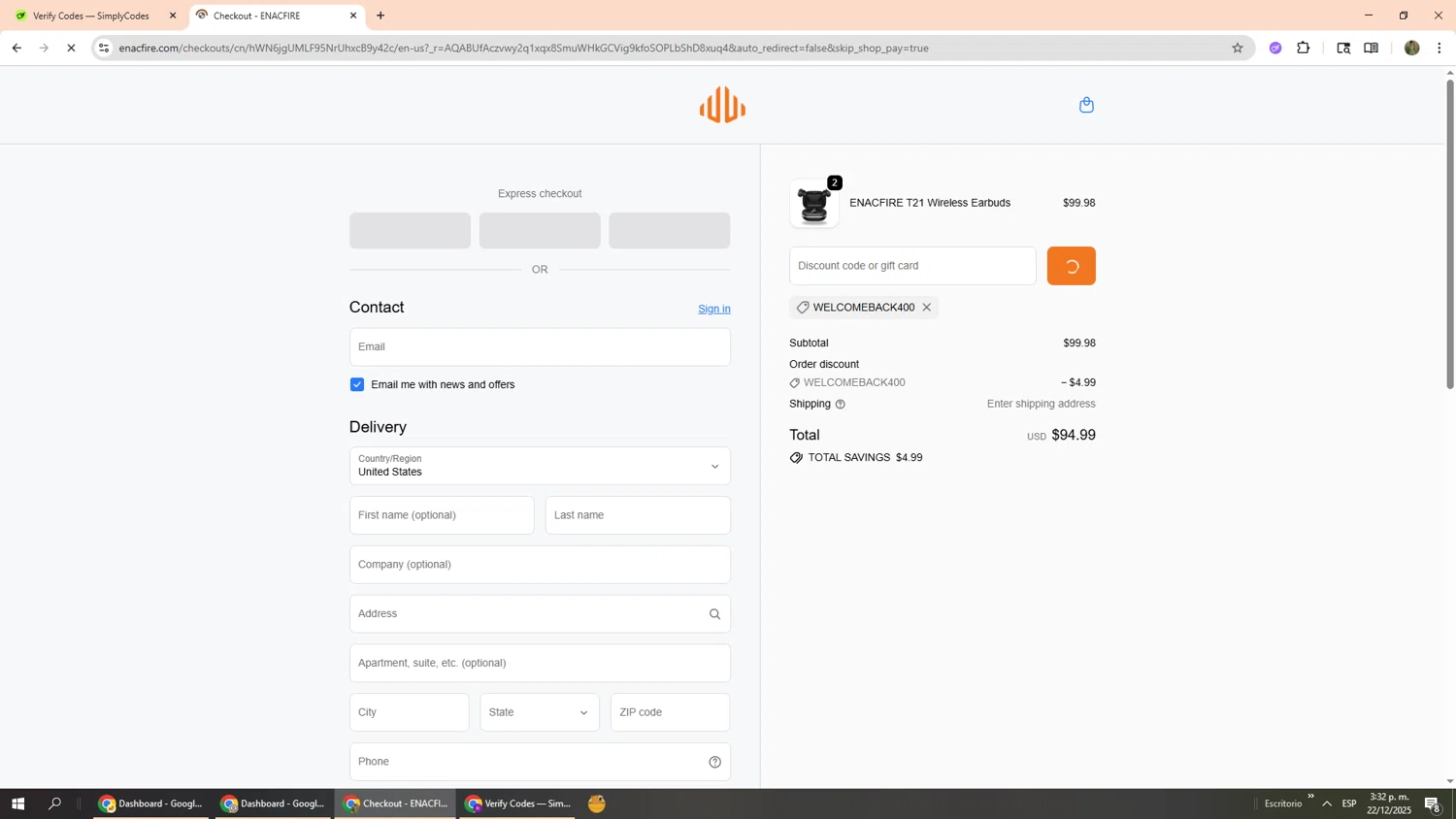This screenshot has width=1456, height=819.
Task: Click the Escritorio toolbar label
Action: click(x=1283, y=803)
